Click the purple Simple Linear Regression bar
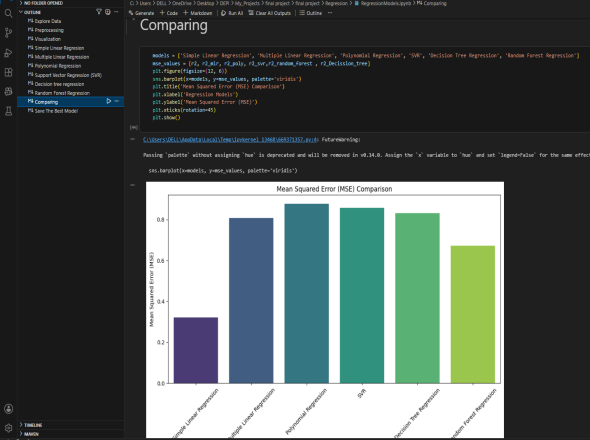The height and width of the screenshot is (440, 590). (x=196, y=350)
